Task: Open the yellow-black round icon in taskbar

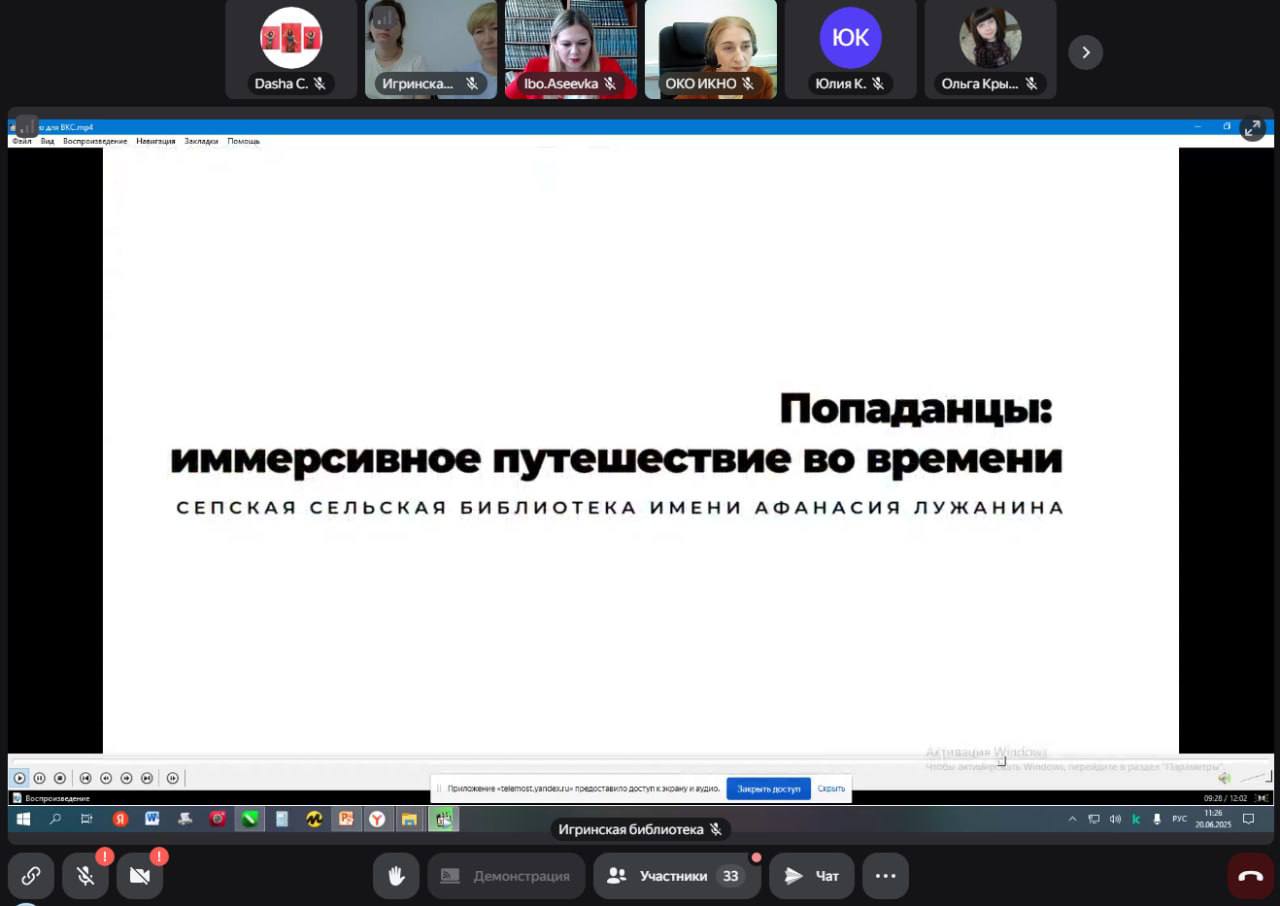Action: click(x=314, y=819)
